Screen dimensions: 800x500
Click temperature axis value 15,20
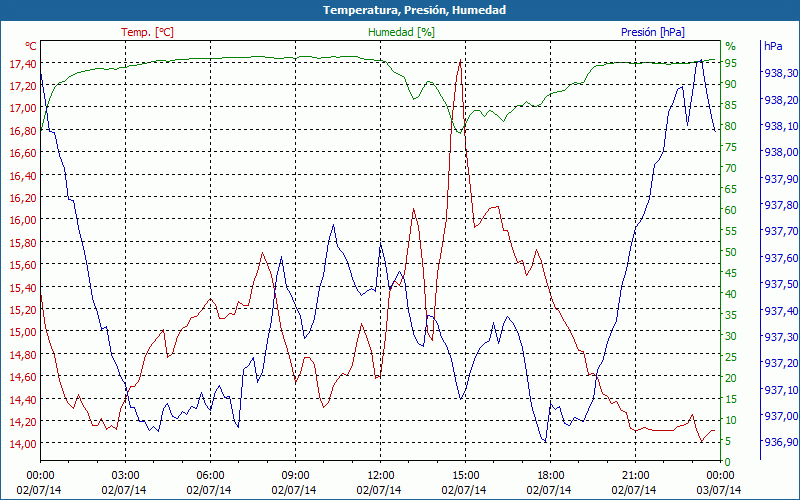[23, 310]
